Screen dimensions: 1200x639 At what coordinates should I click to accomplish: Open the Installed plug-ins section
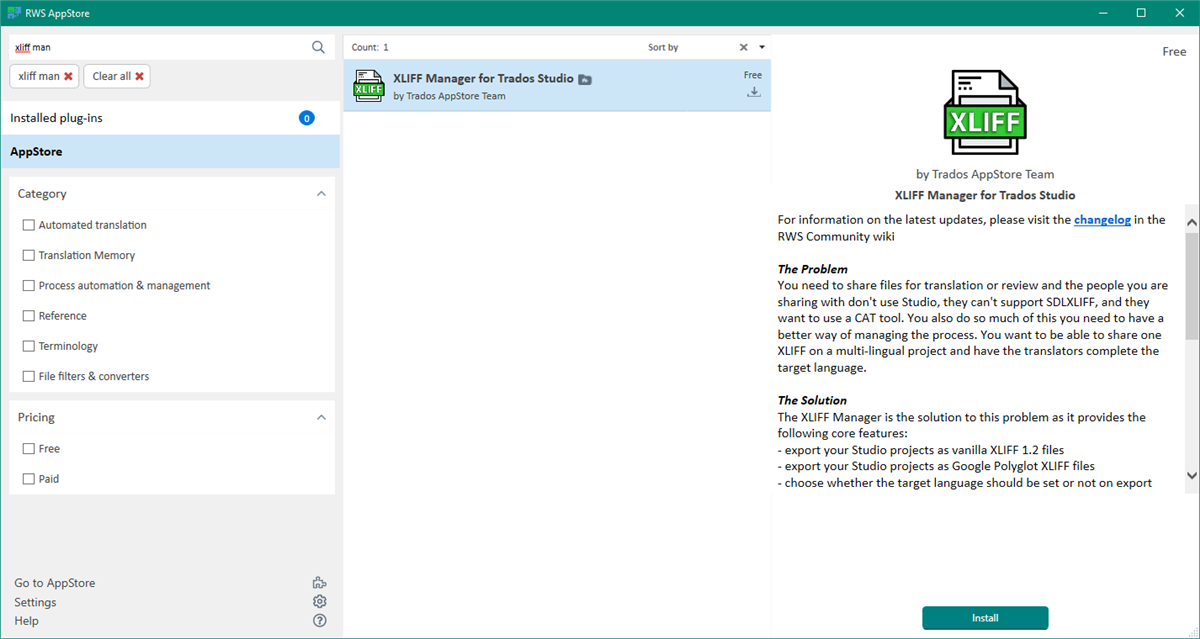(170, 118)
